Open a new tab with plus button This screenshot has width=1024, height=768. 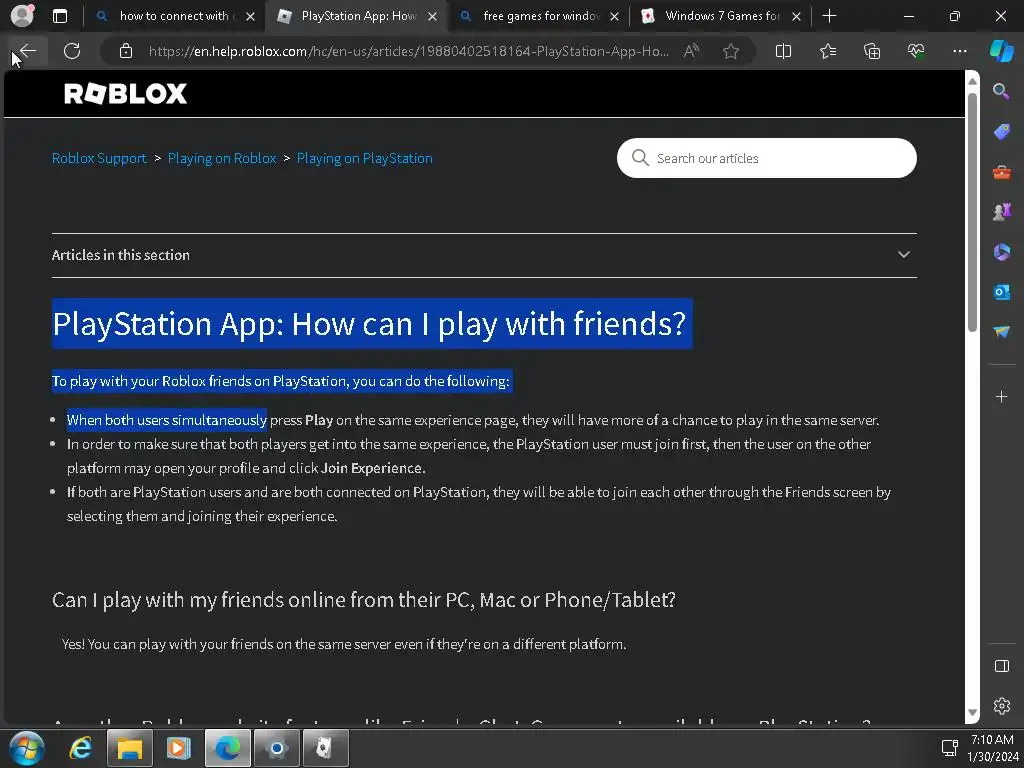829,16
